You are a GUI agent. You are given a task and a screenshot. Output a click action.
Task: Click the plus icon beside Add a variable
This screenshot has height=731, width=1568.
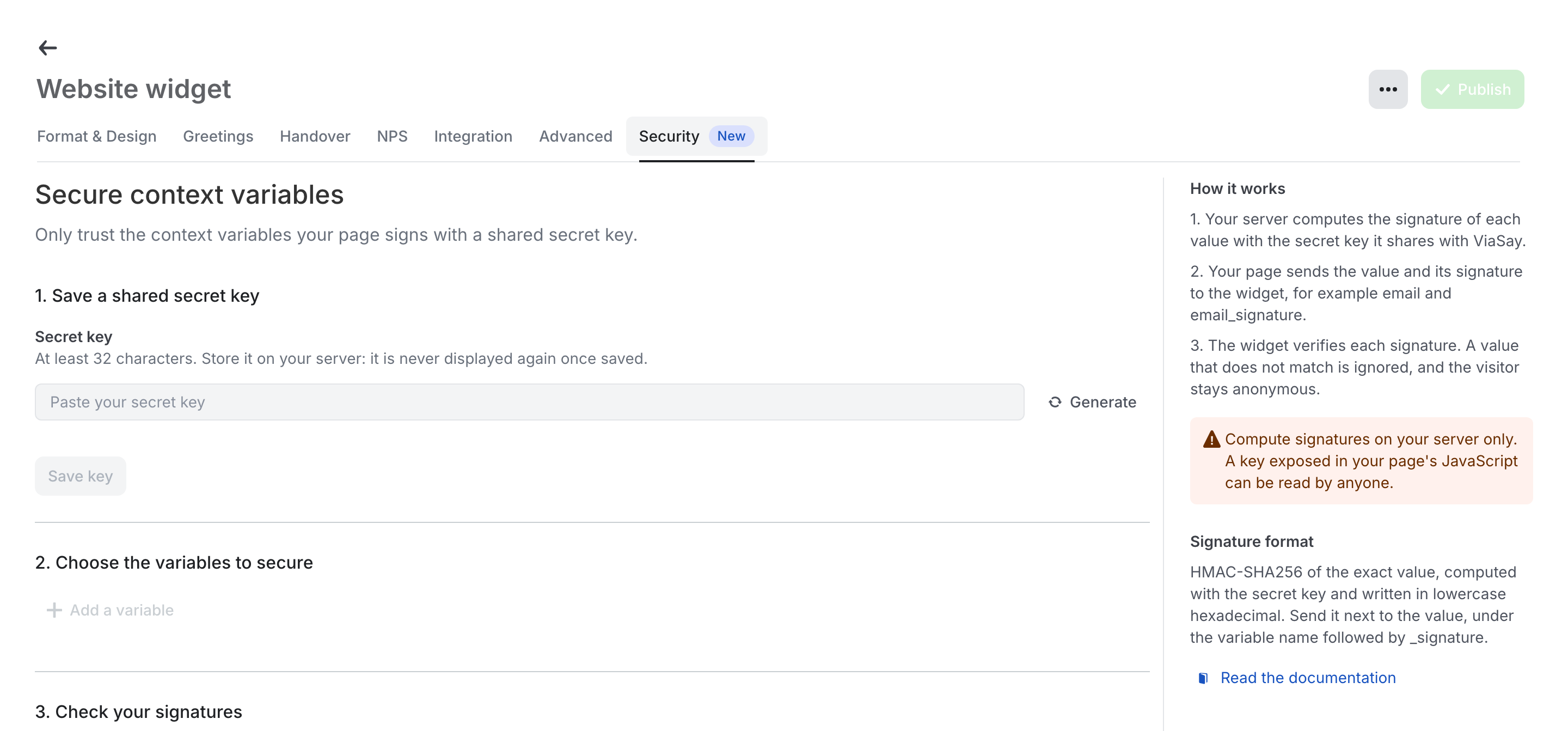[x=54, y=610]
